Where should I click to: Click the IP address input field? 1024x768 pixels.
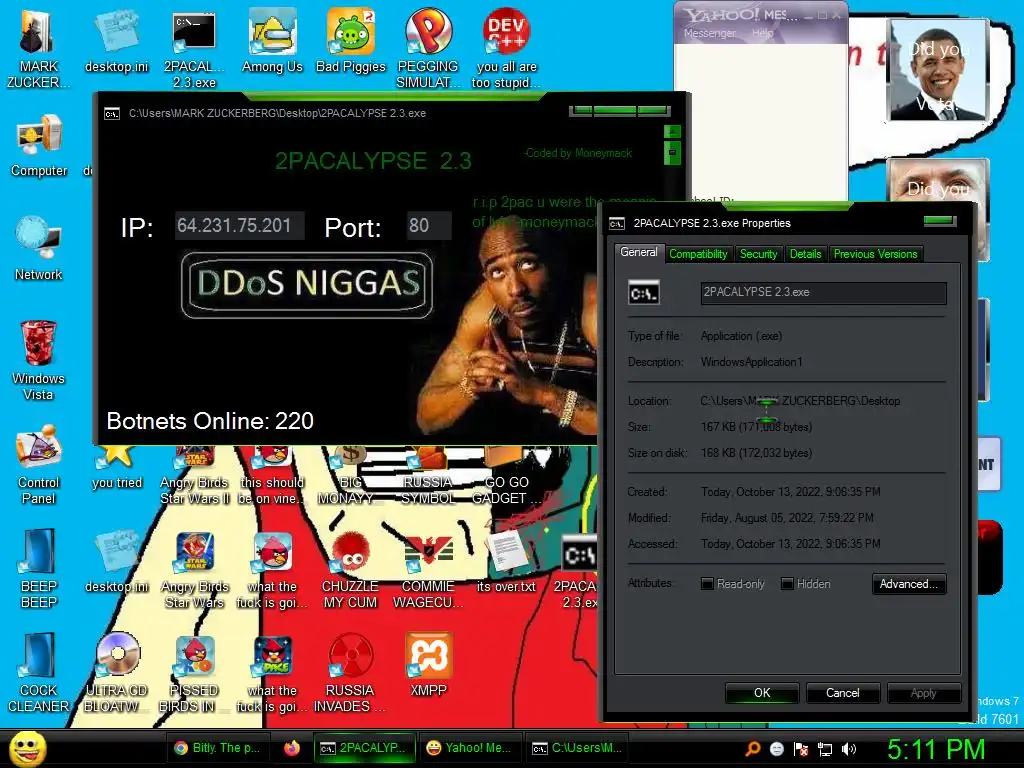(239, 226)
